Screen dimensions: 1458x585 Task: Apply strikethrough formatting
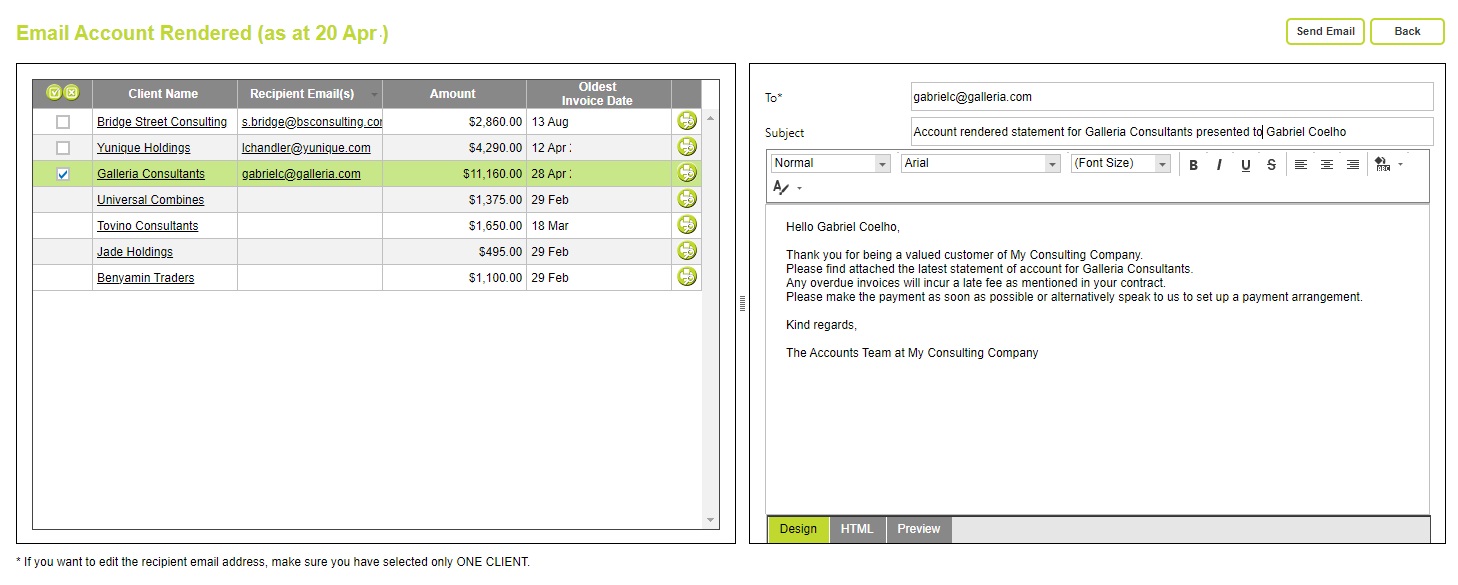click(1270, 164)
